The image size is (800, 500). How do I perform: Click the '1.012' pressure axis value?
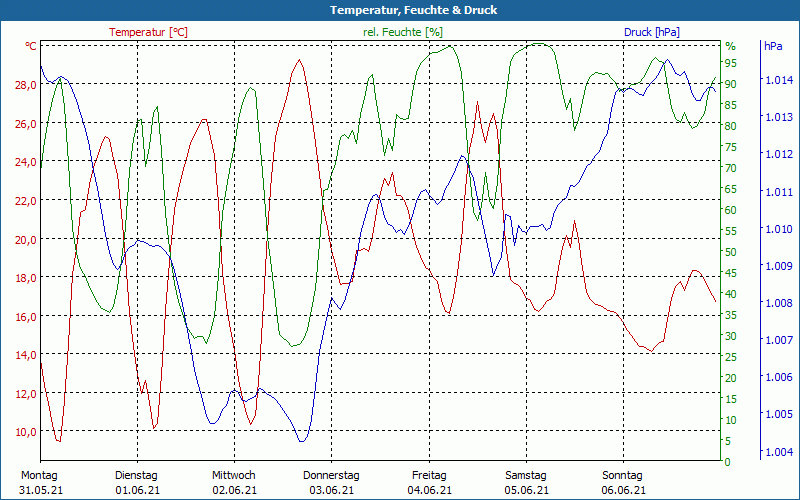(x=778, y=154)
